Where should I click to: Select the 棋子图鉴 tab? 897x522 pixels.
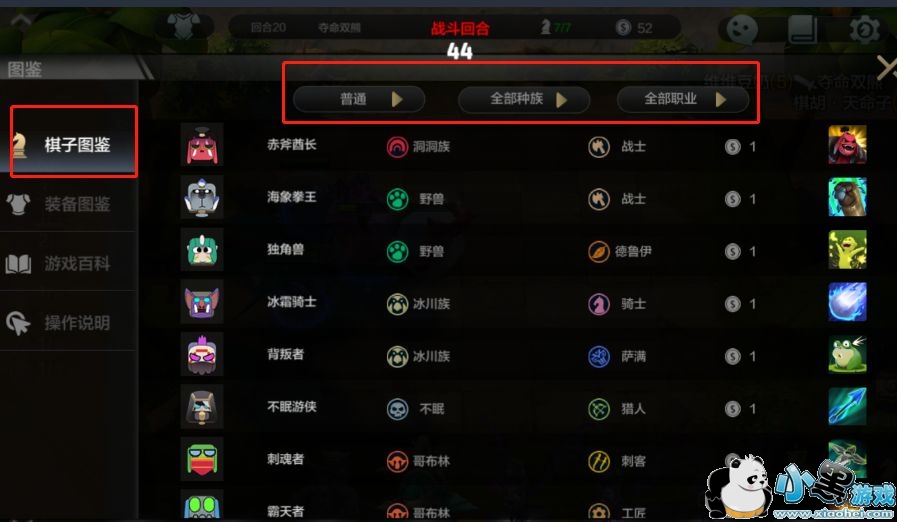click(x=73, y=142)
